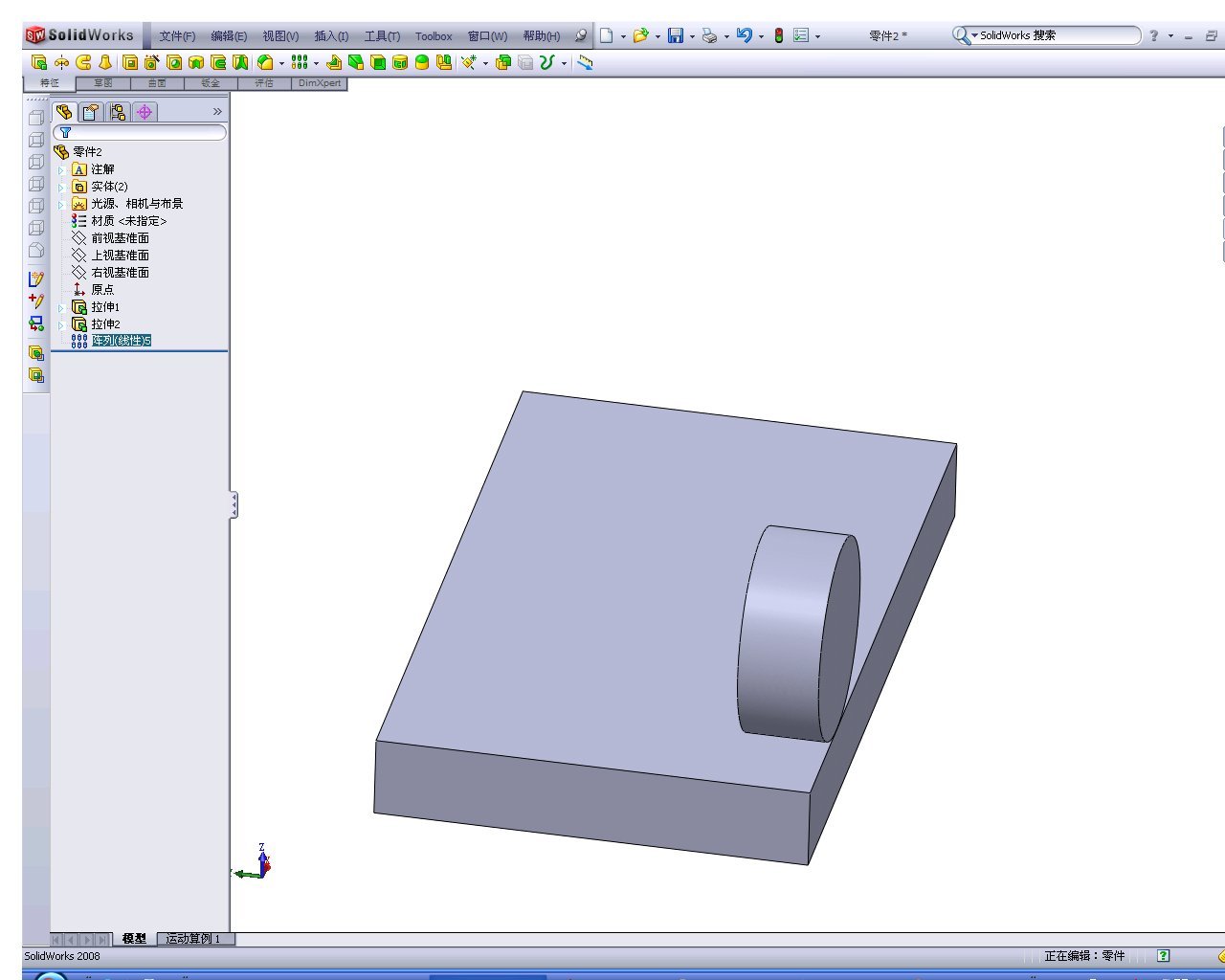
Task: Click the FeatureManager filter input field
Action: 140,132
